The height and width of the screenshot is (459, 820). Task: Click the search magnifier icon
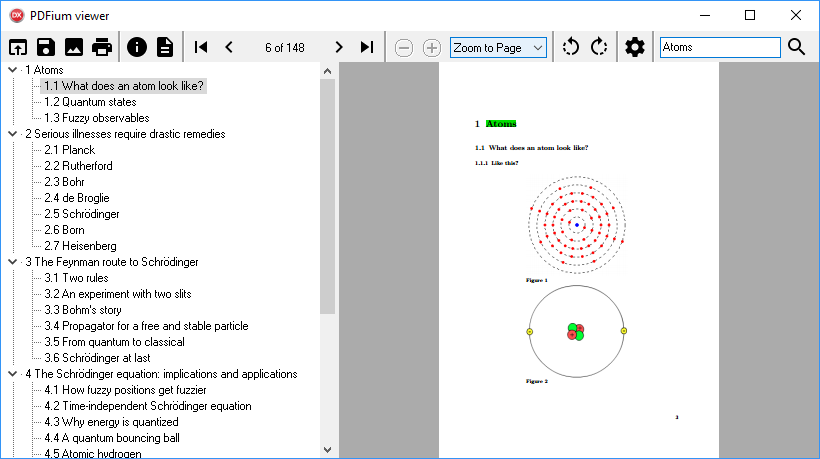point(797,47)
